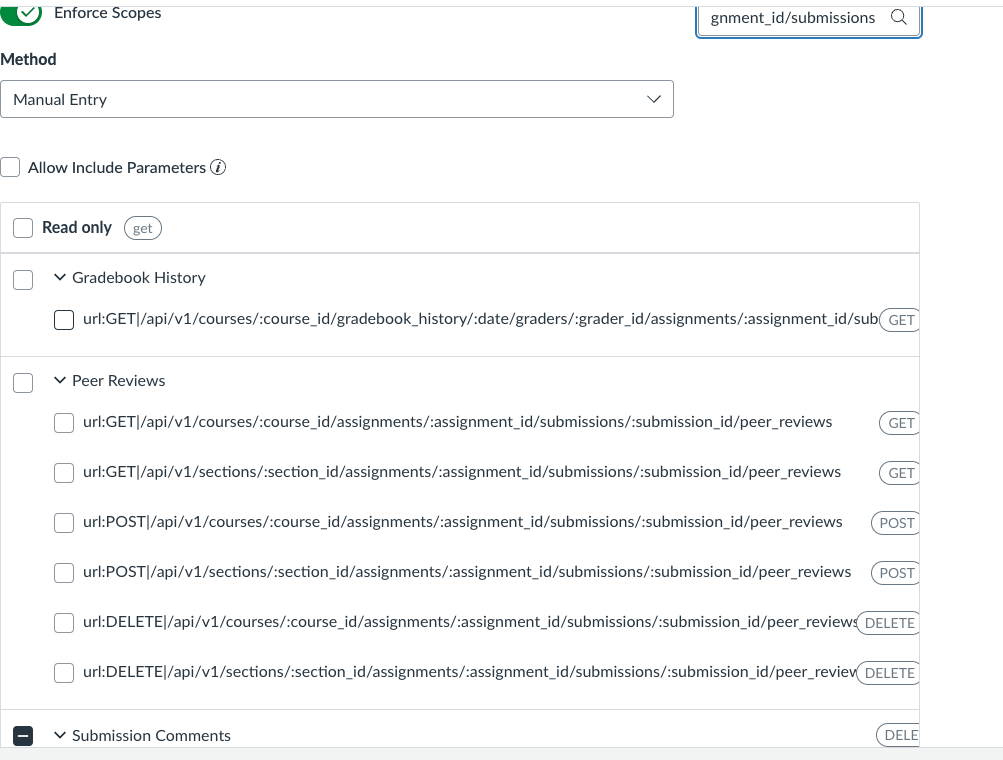1003x760 pixels.
Task: Click the chevron arrow of the Method dropdown
Action: pos(654,99)
